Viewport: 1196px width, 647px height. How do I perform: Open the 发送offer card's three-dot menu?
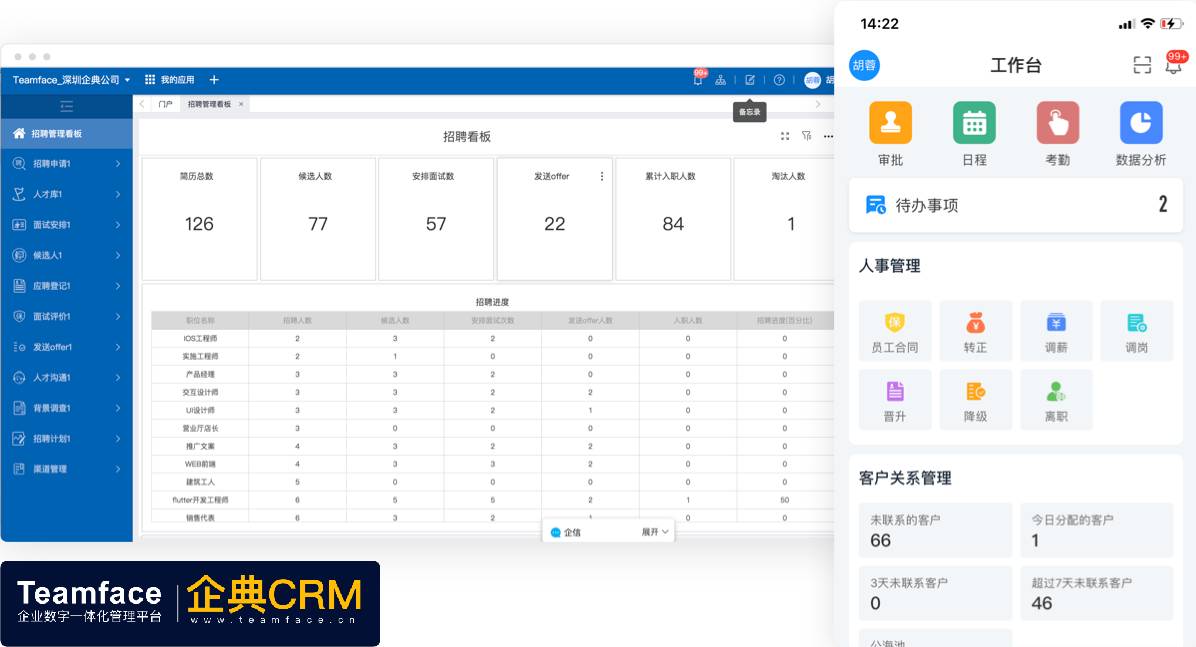(602, 176)
